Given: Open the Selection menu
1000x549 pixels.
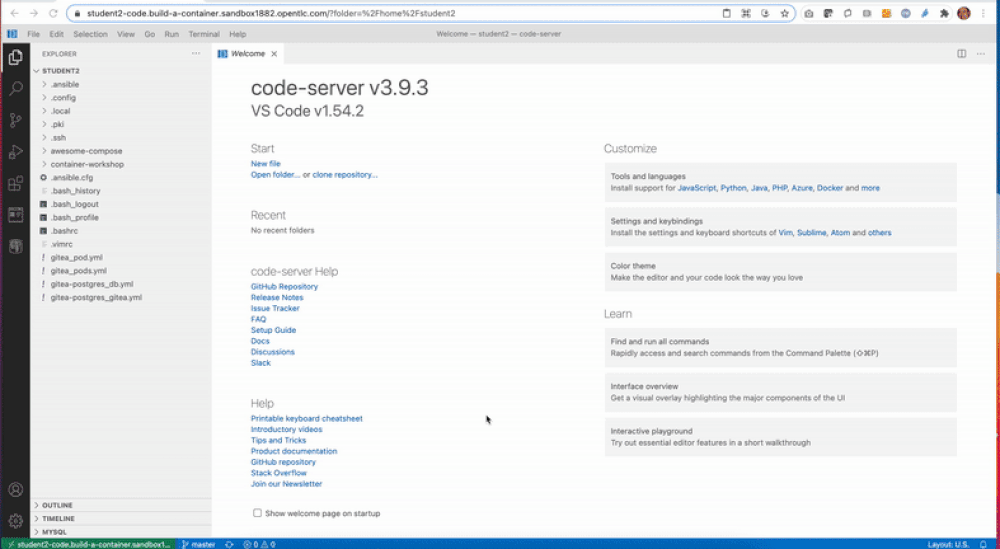Looking at the screenshot, I should coord(90,34).
